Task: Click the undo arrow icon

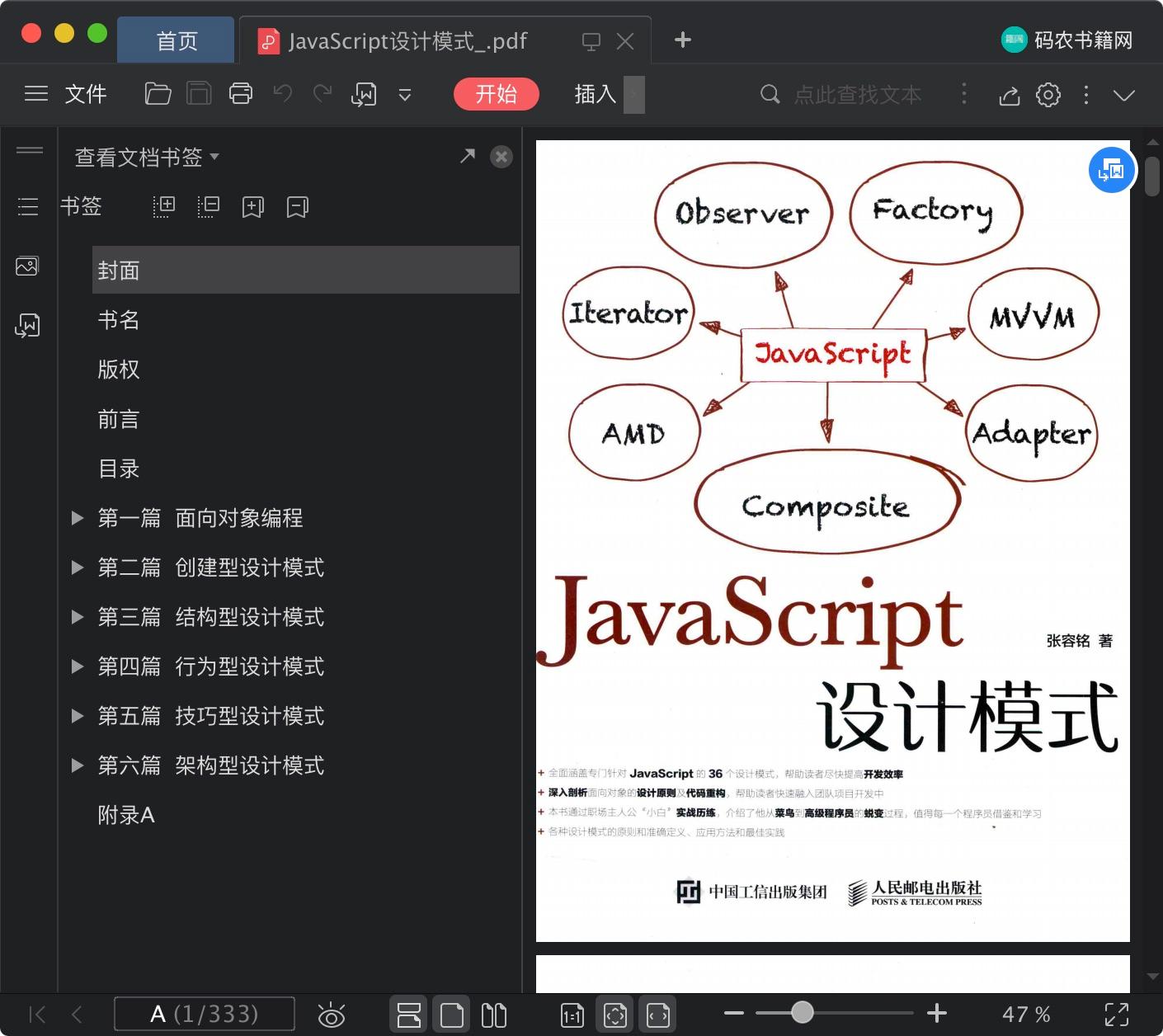Action: (x=283, y=93)
